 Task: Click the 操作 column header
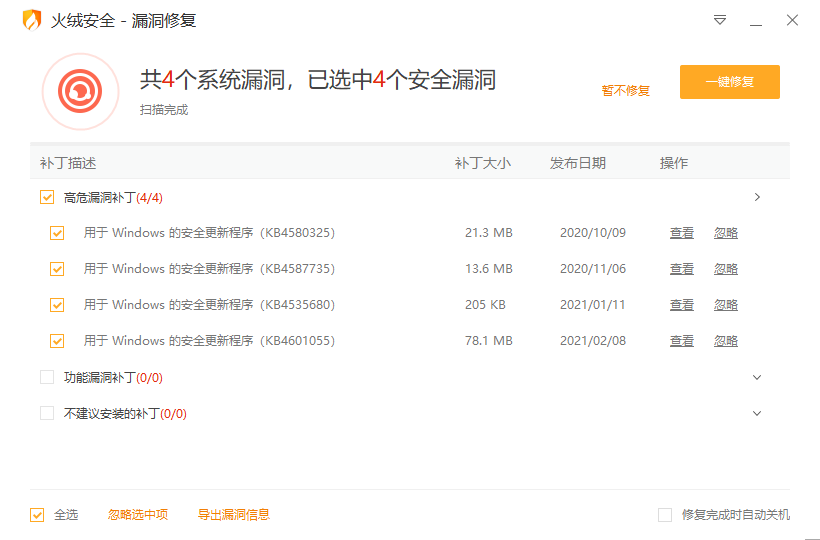pyautogui.click(x=674, y=163)
